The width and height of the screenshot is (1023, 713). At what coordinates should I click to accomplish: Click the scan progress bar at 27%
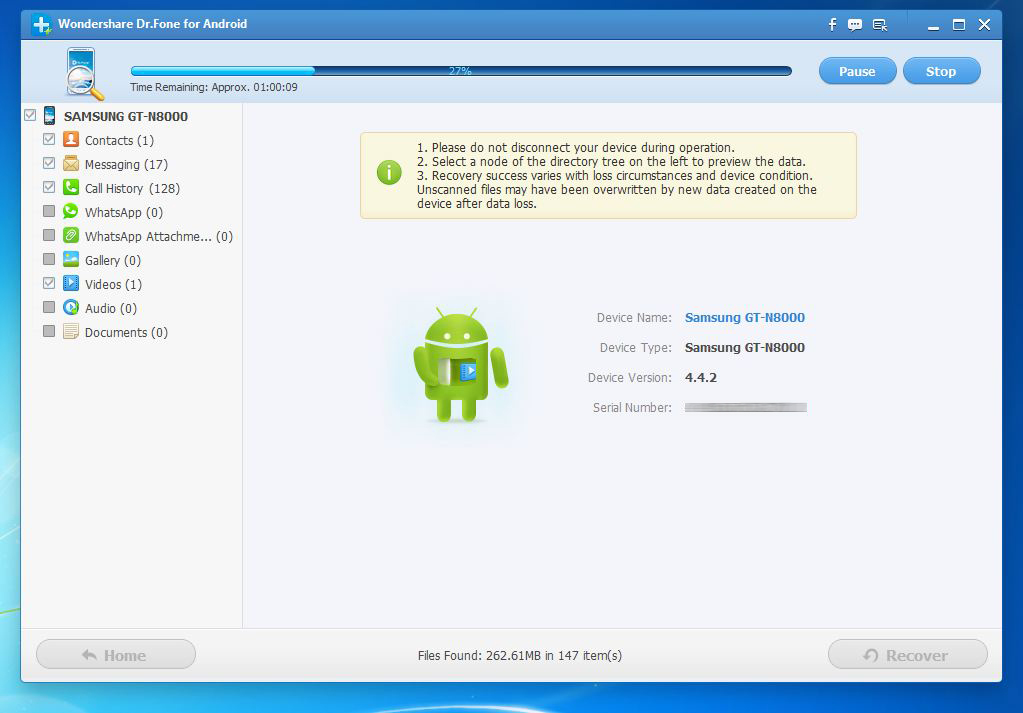(x=461, y=70)
